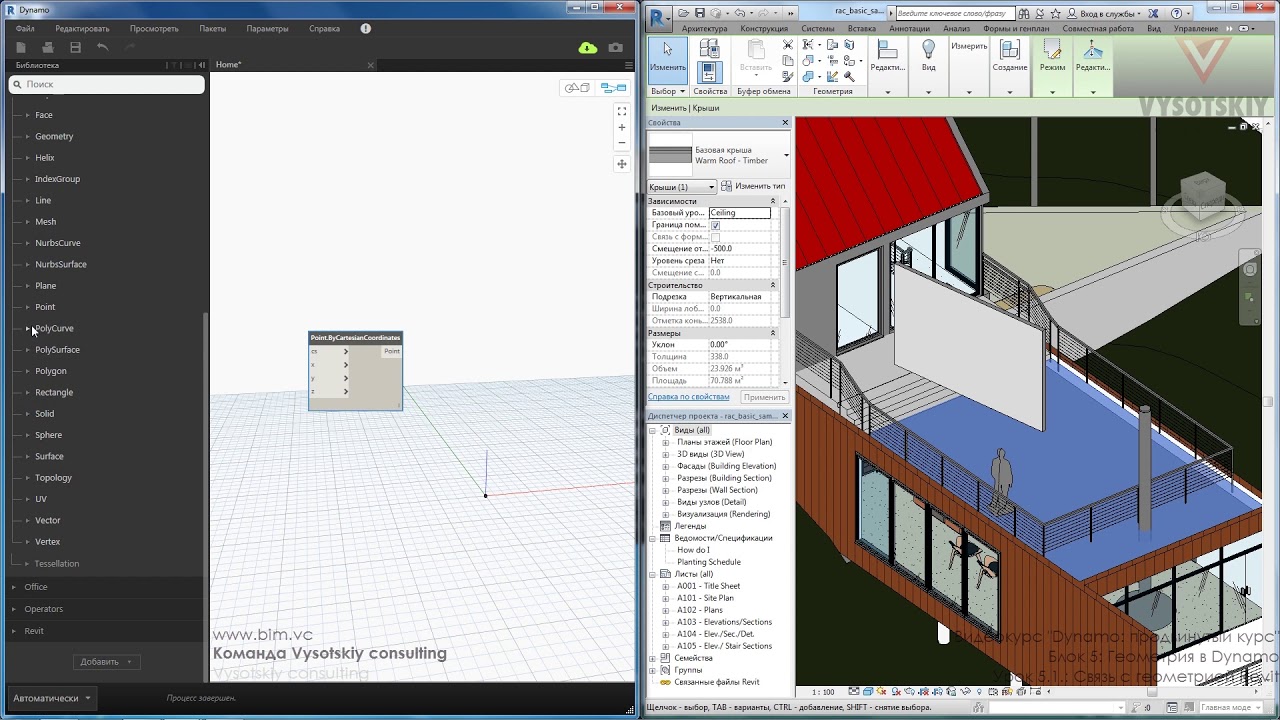Click the camera screenshot icon in Dynamo

[615, 48]
